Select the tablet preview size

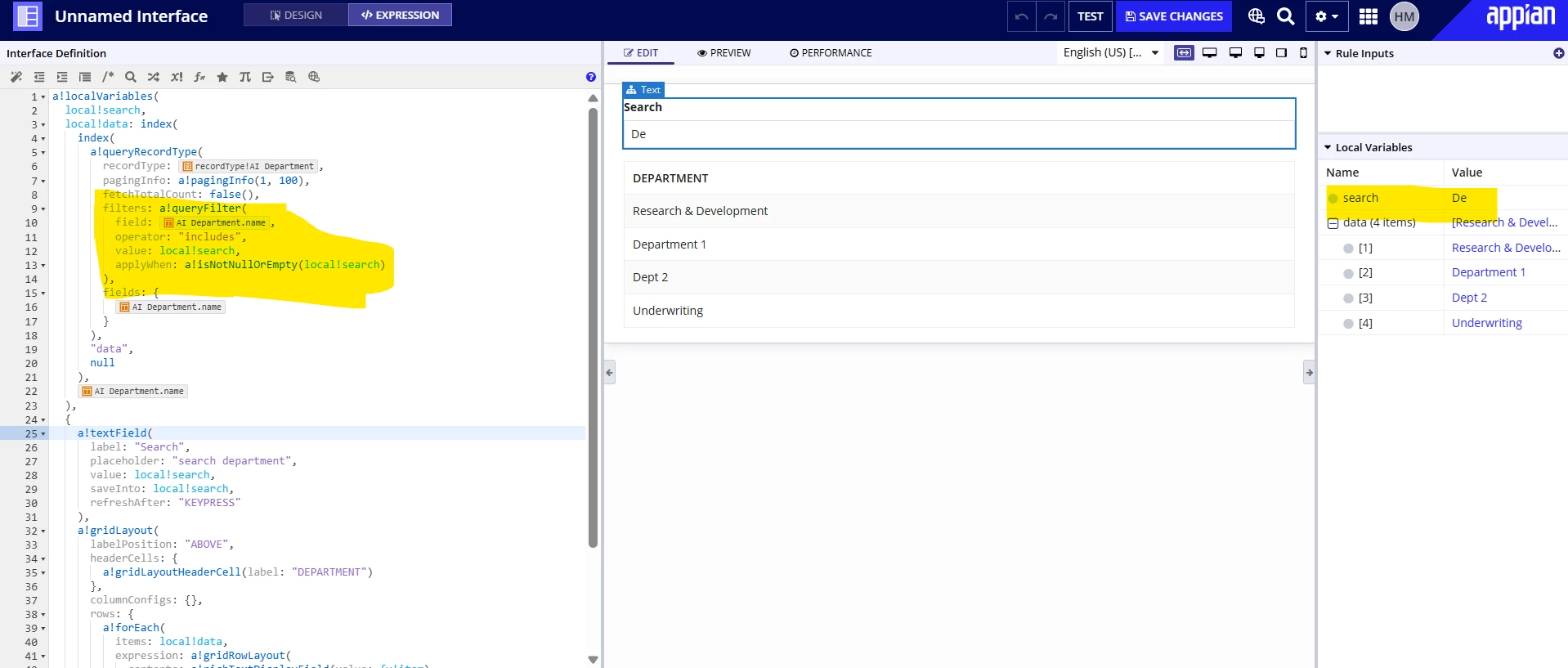tap(1281, 53)
